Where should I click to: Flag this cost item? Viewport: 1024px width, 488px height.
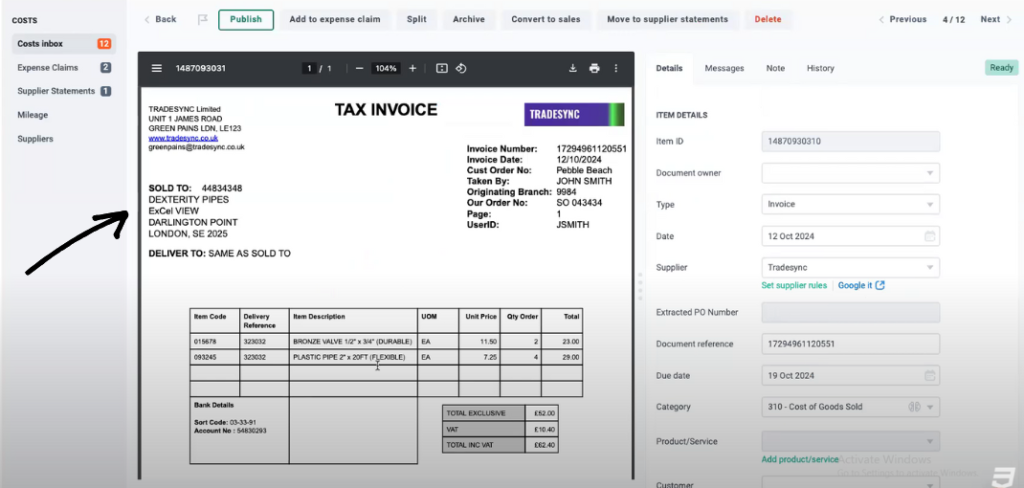point(202,19)
